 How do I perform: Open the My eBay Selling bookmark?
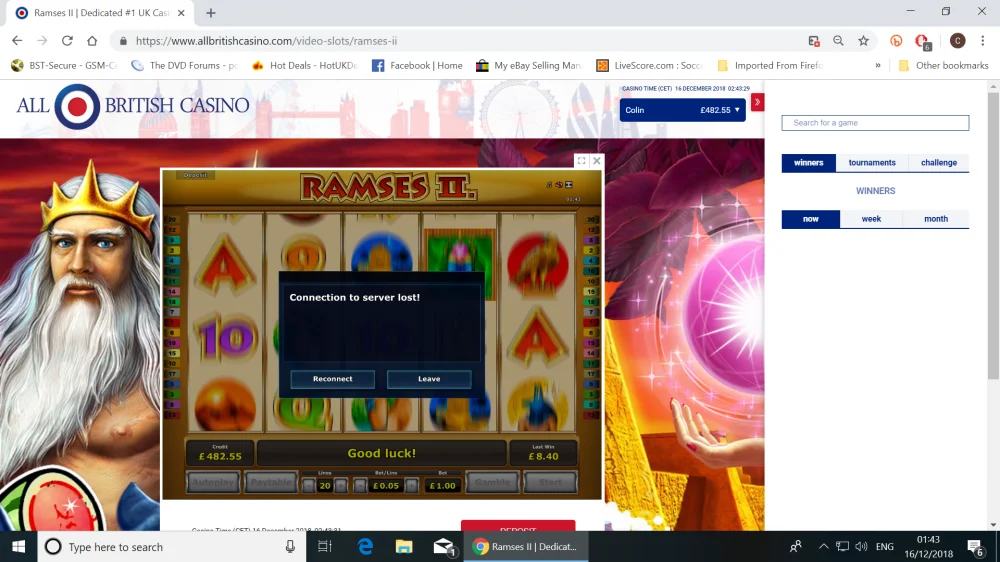(529, 65)
